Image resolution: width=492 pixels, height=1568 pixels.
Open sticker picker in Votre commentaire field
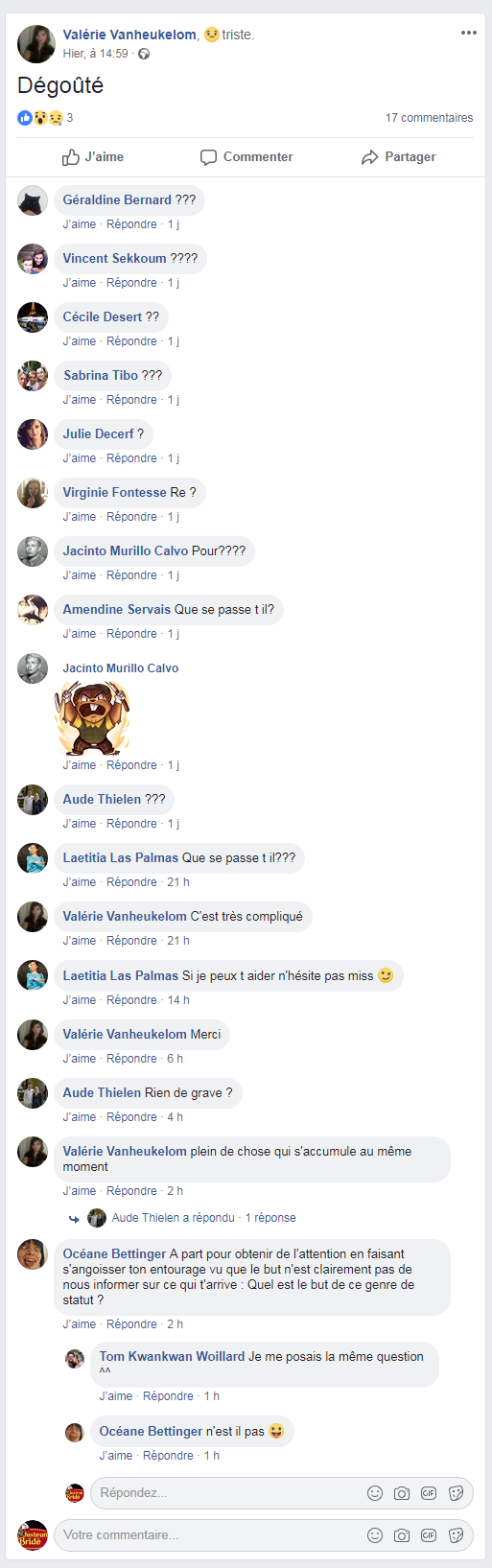click(x=457, y=1535)
